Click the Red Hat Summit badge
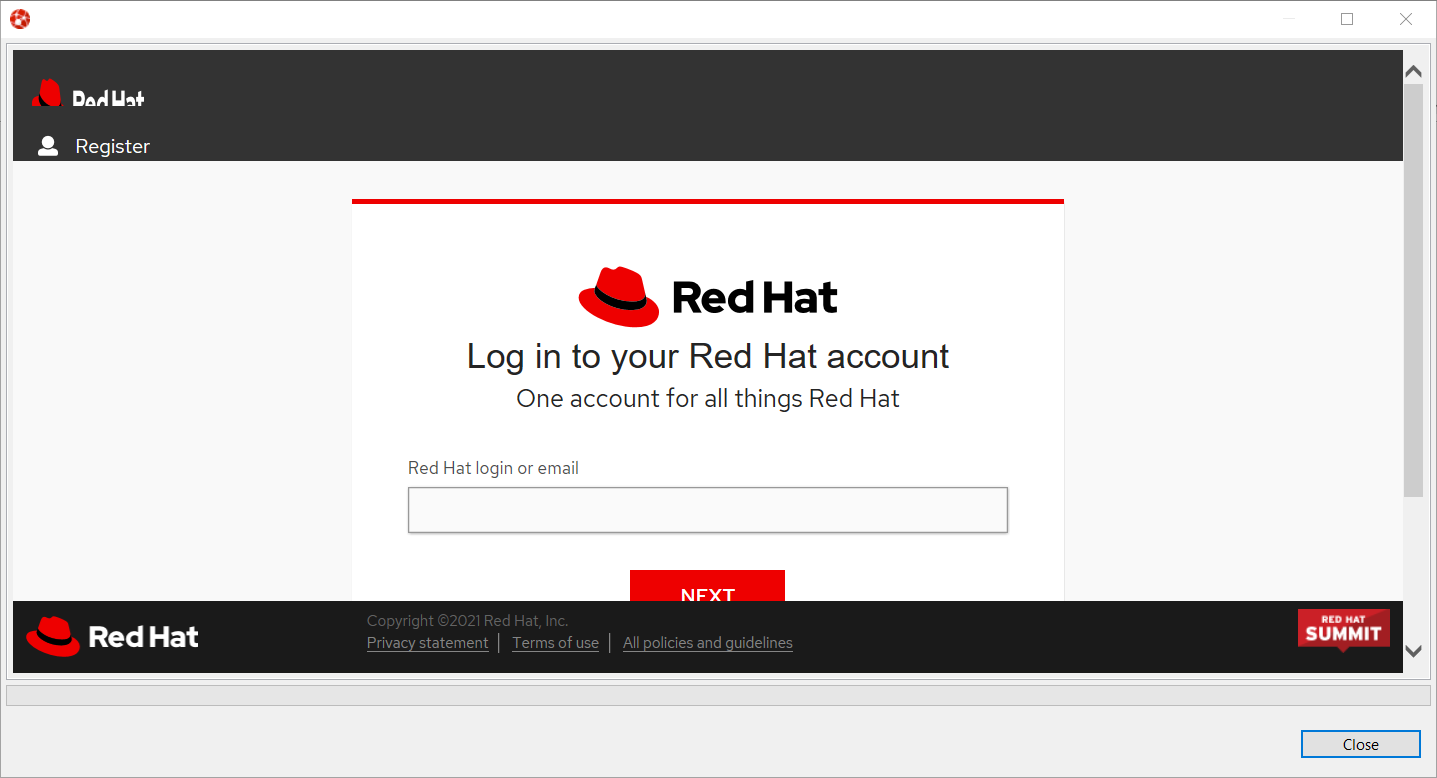 click(x=1344, y=630)
